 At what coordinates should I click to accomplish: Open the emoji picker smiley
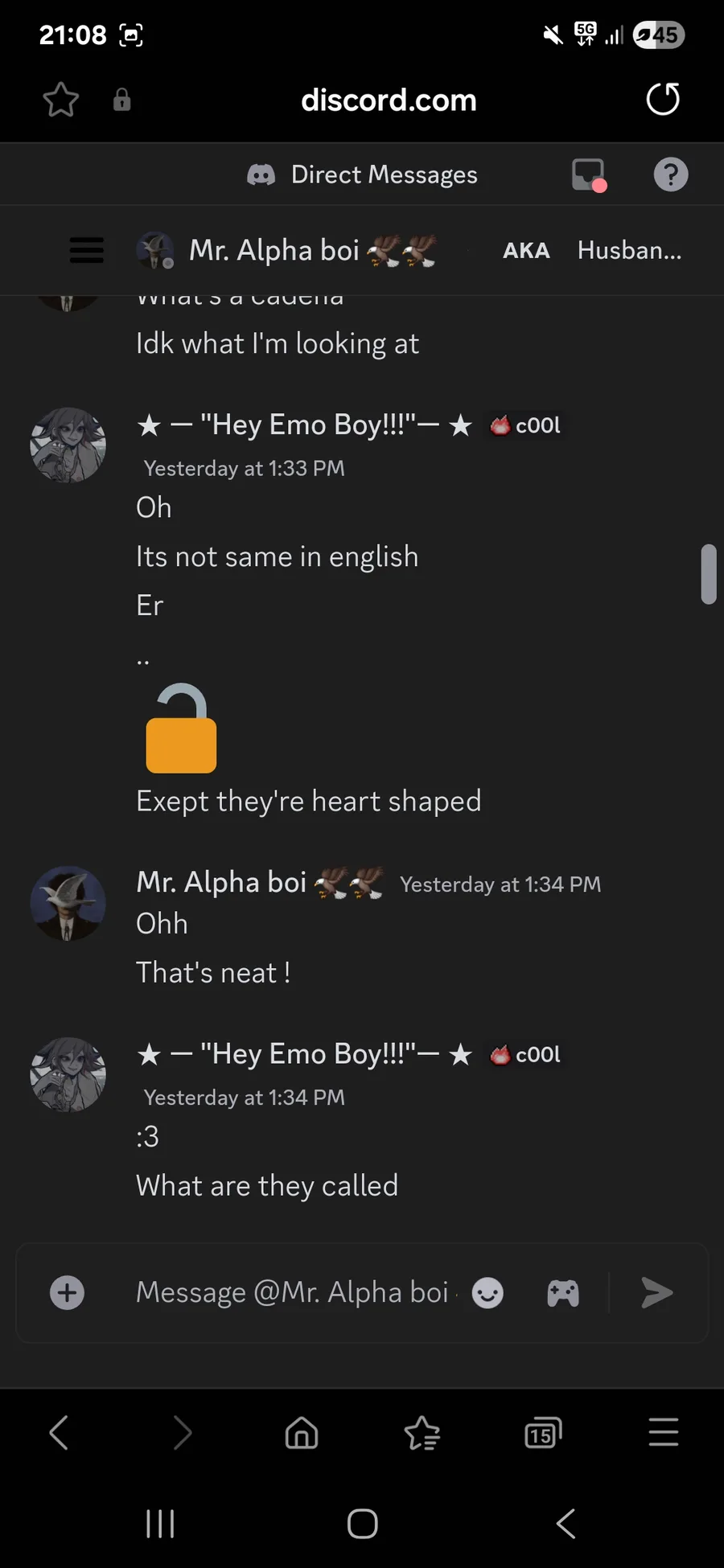[487, 1293]
